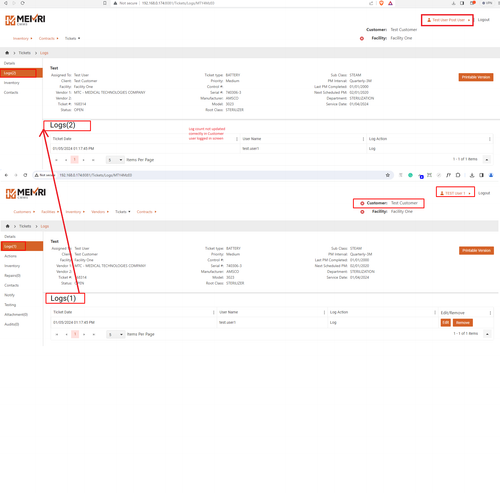Sort by Ticket Date header on Logs(1) page
The image size is (500, 493).
[63, 312]
